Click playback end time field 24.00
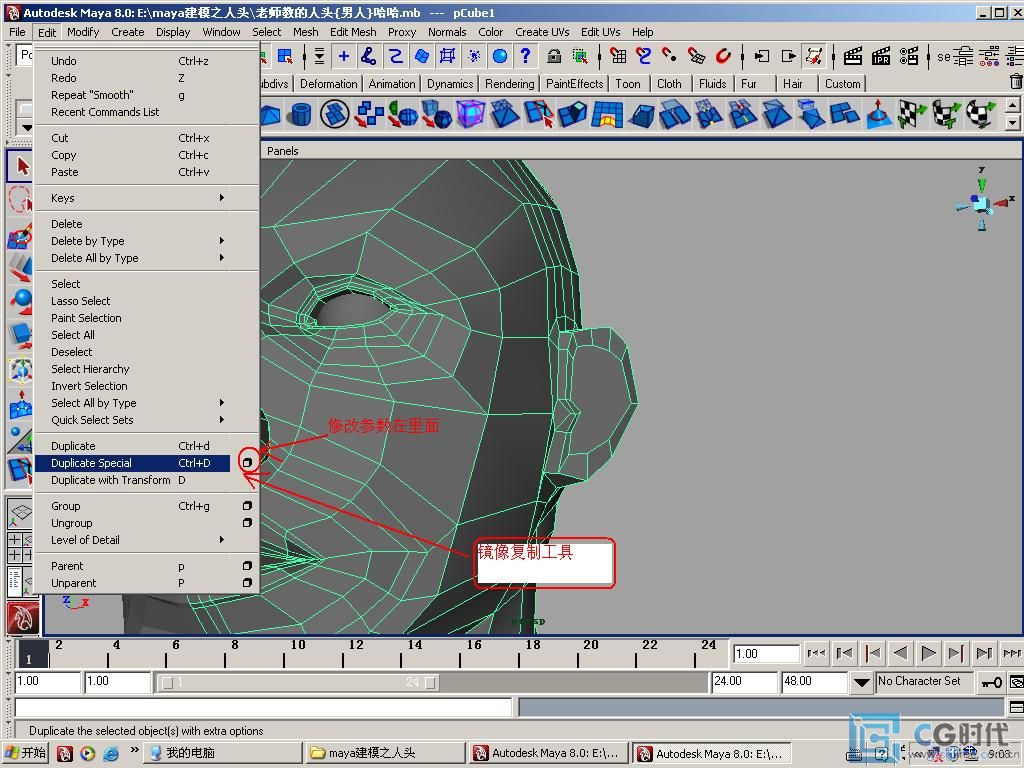 point(744,682)
